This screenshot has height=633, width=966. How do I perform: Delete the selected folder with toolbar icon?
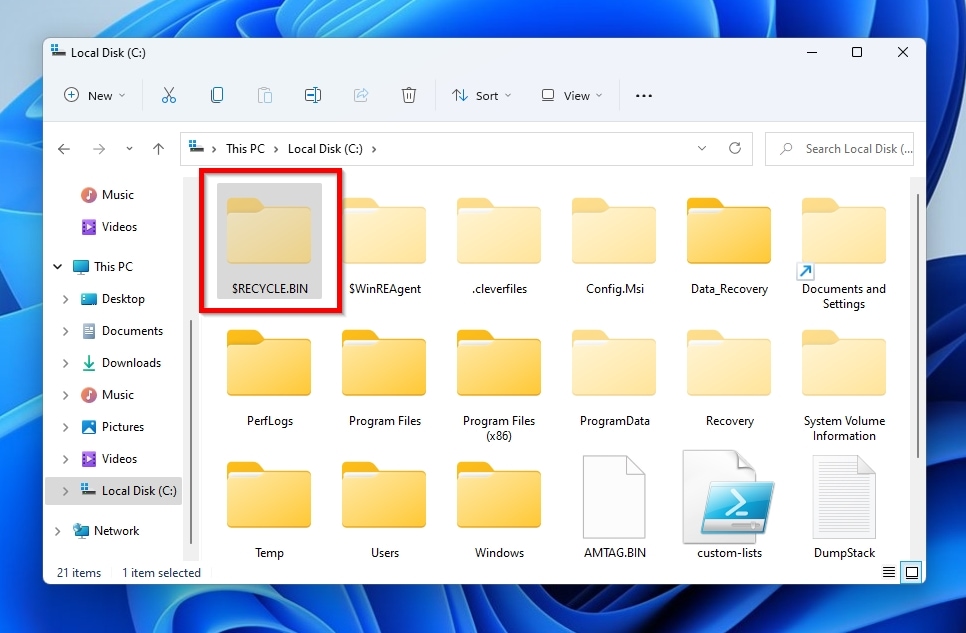coord(408,95)
